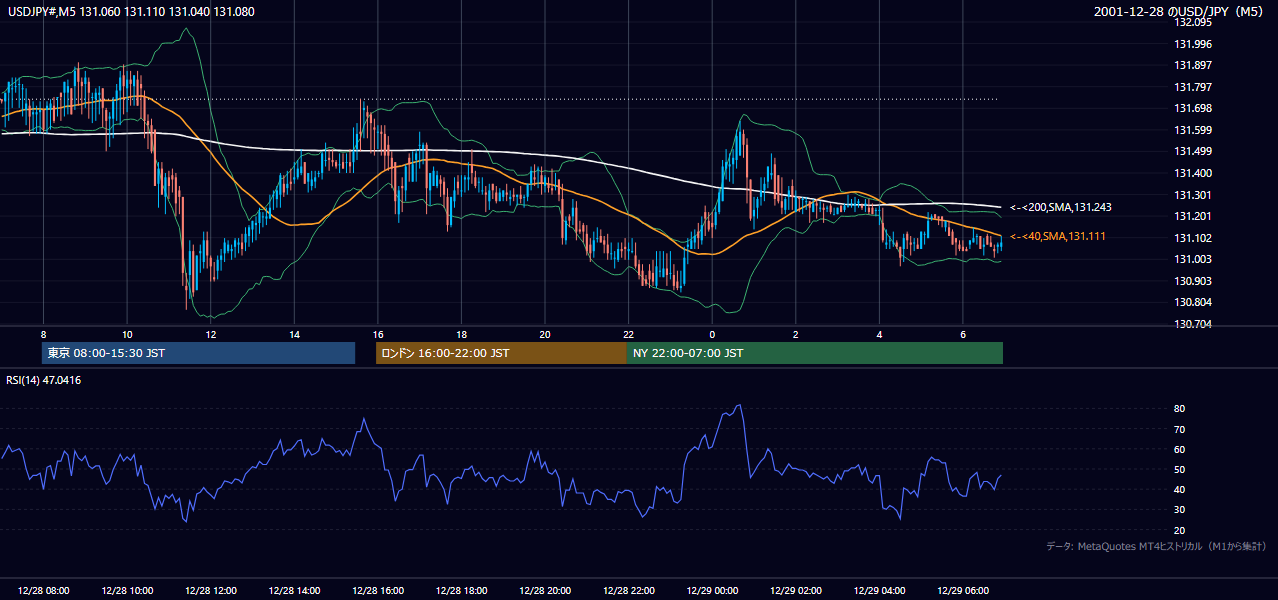Click the bottom time label 12/29 00:00
Viewport: 1278px width, 600px height.
712,591
